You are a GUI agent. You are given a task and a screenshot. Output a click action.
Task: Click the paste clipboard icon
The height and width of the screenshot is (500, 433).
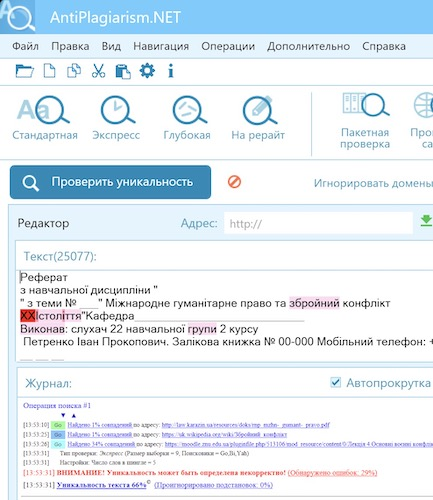click(123, 71)
